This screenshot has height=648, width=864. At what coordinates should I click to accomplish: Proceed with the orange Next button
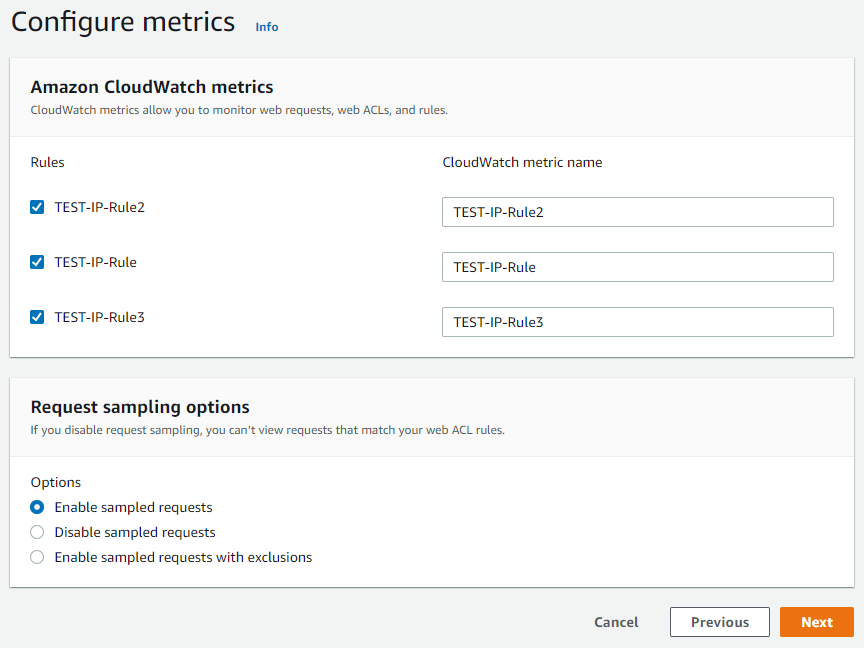point(816,622)
